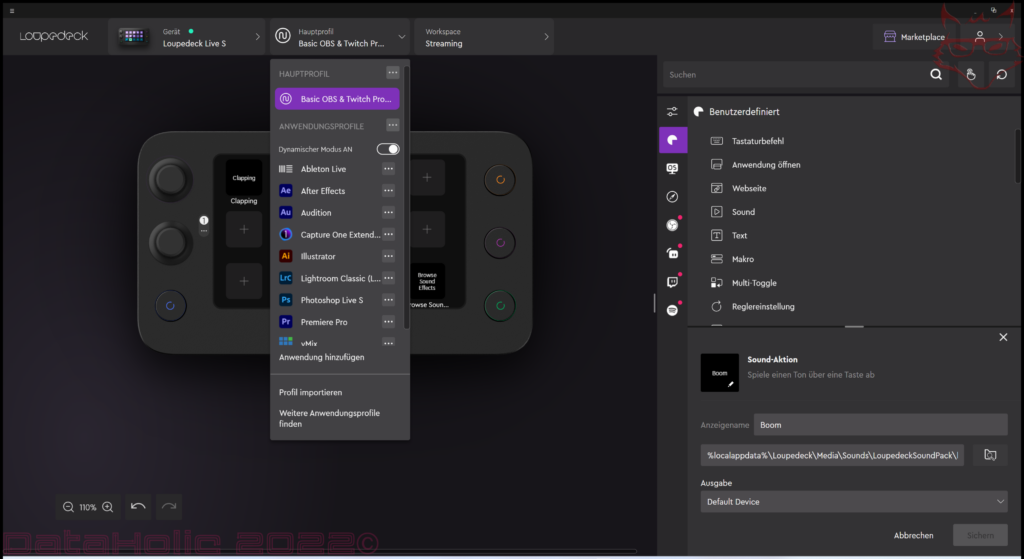Click the redo arrow
This screenshot has height=559, width=1024.
pyautogui.click(x=169, y=506)
